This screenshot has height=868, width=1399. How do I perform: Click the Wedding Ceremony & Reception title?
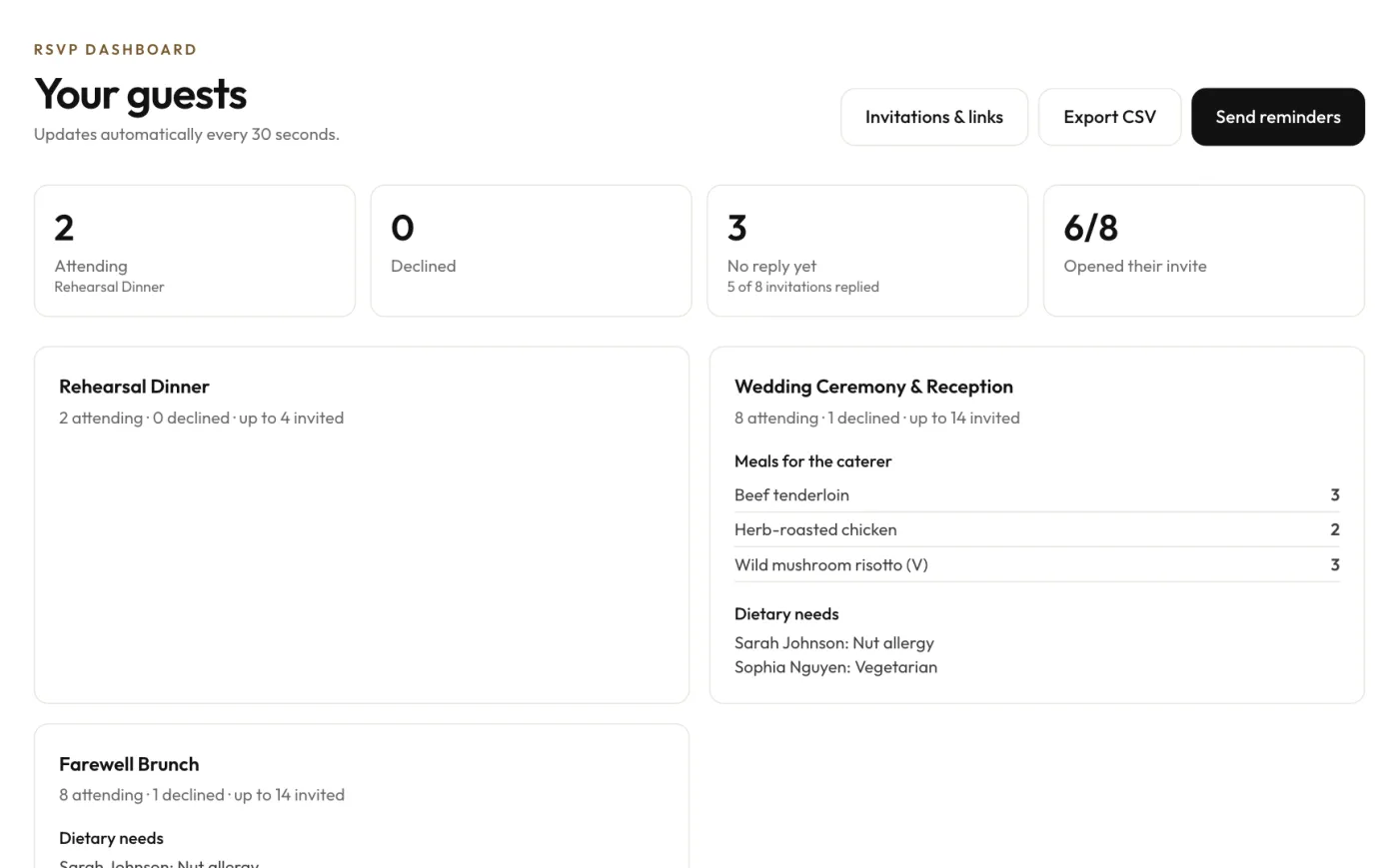tap(873, 387)
